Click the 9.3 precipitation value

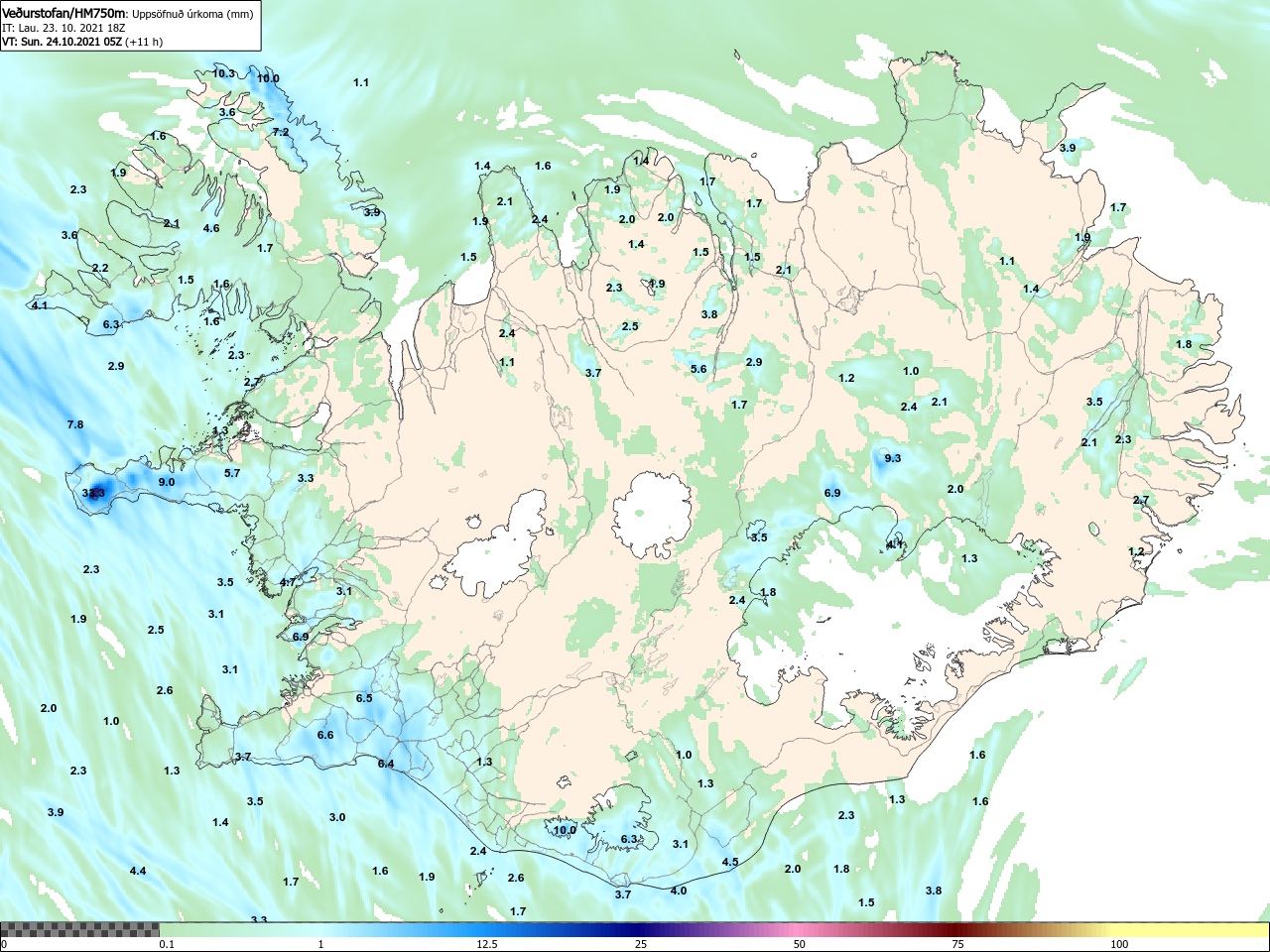893,458
